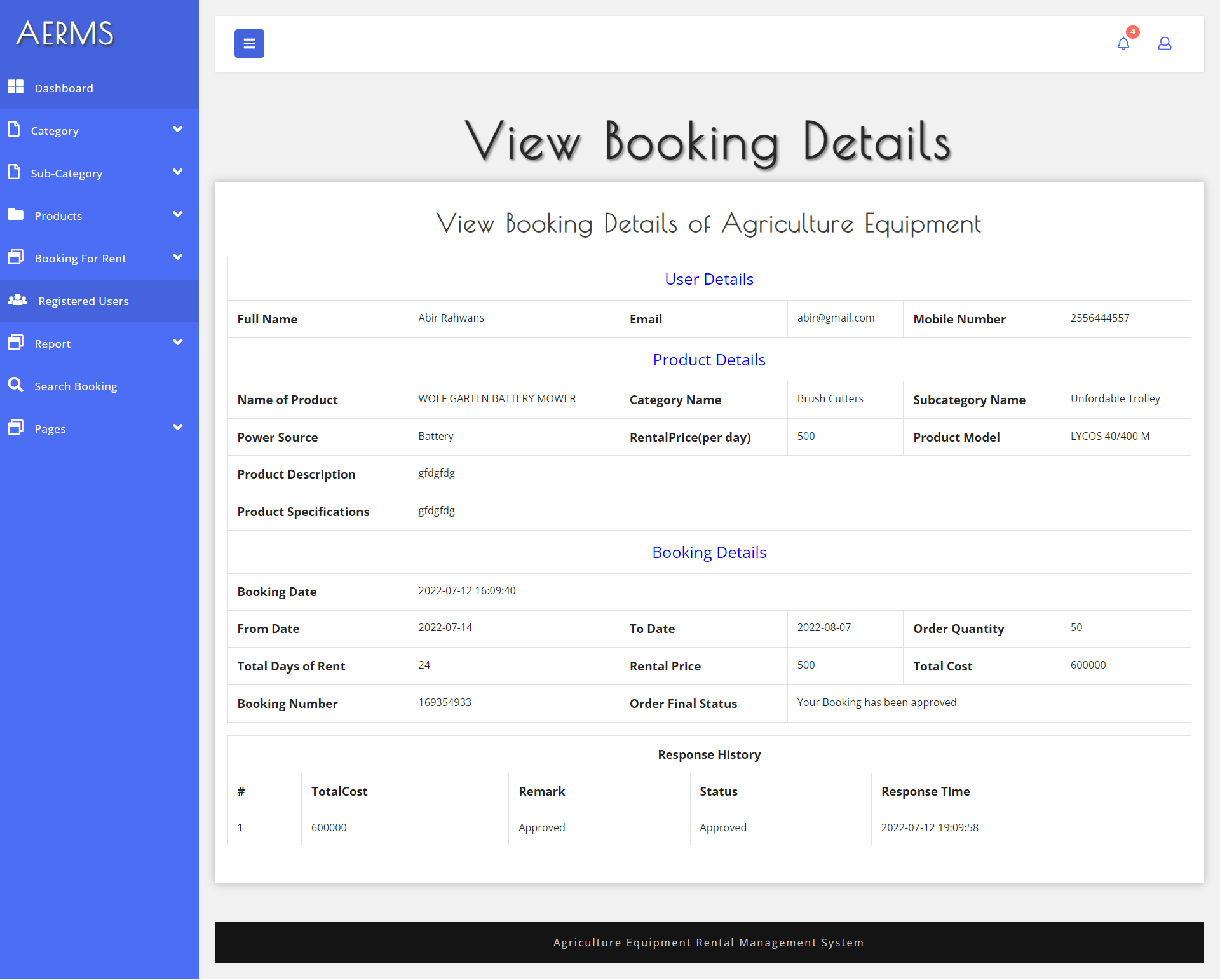Expand the Category menu chevron
Viewport: 1220px width, 980px height.
[x=177, y=130]
